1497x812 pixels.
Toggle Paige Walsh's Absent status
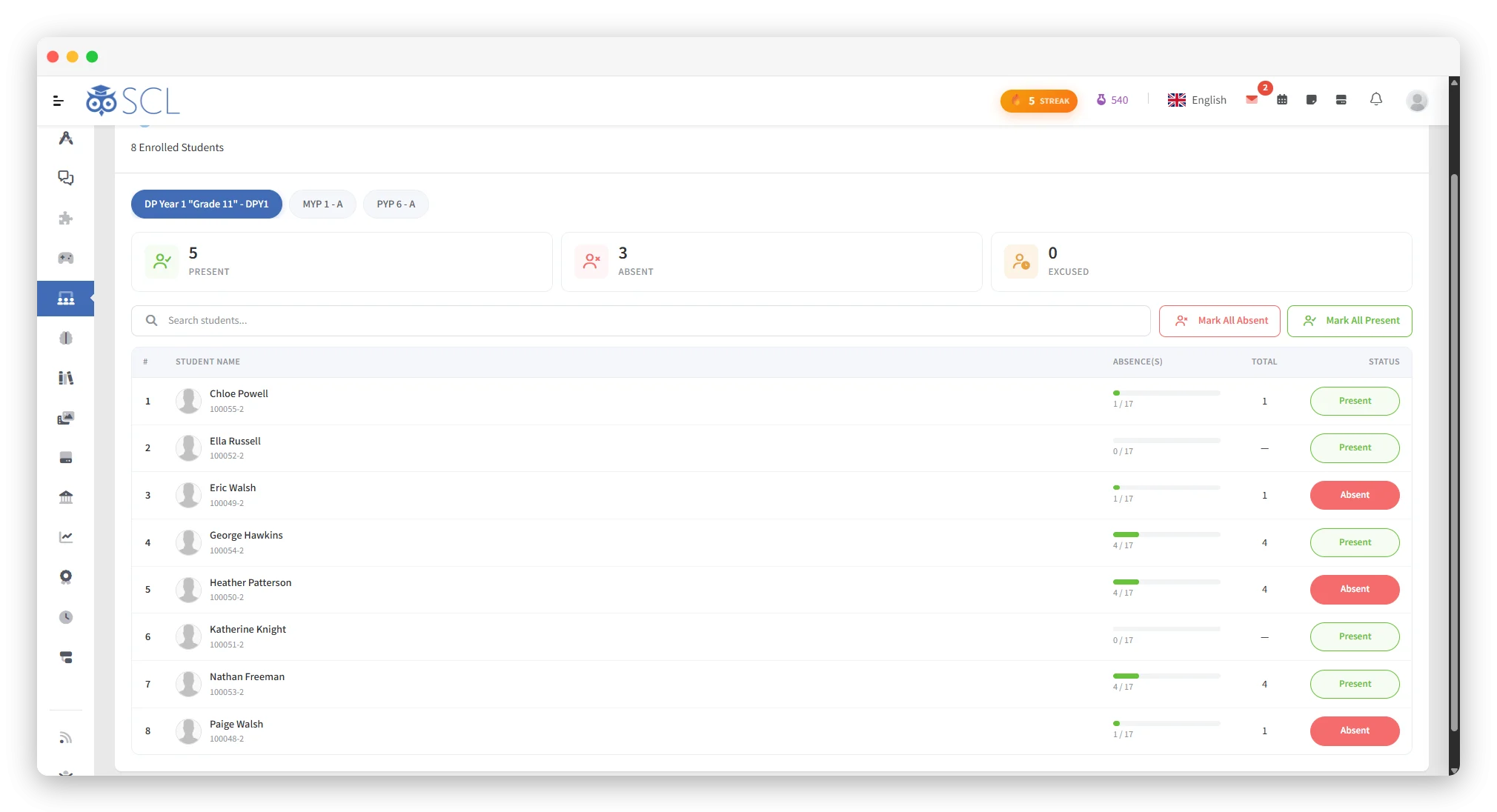coord(1355,731)
